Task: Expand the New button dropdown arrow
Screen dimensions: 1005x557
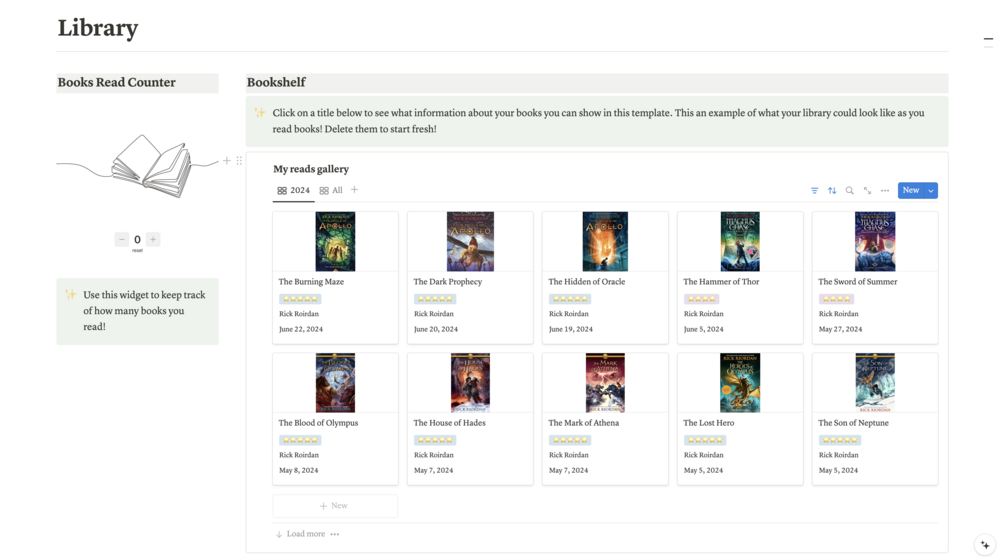Action: pyautogui.click(x=931, y=190)
